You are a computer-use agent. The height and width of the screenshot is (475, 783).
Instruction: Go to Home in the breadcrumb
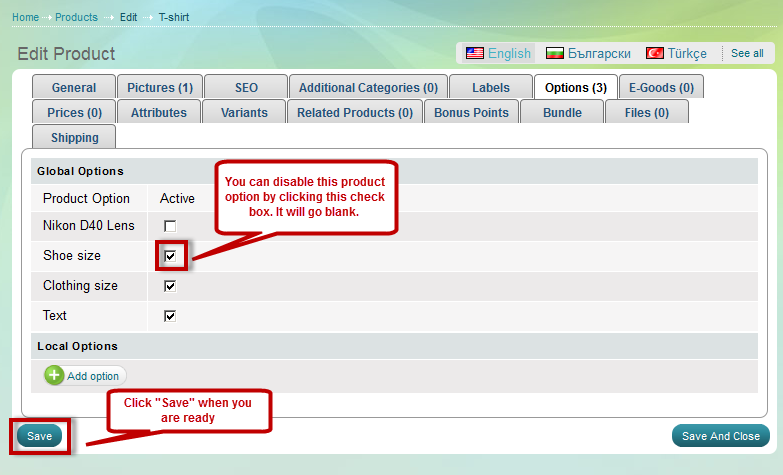click(x=25, y=18)
